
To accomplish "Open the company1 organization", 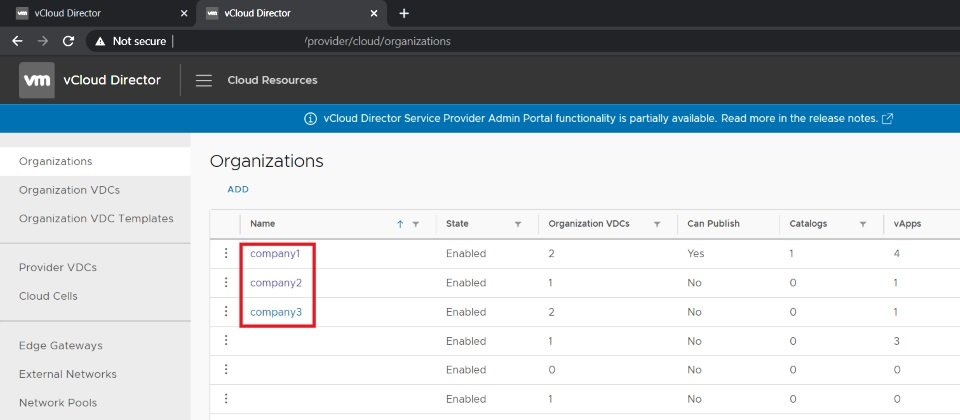I will (276, 253).
